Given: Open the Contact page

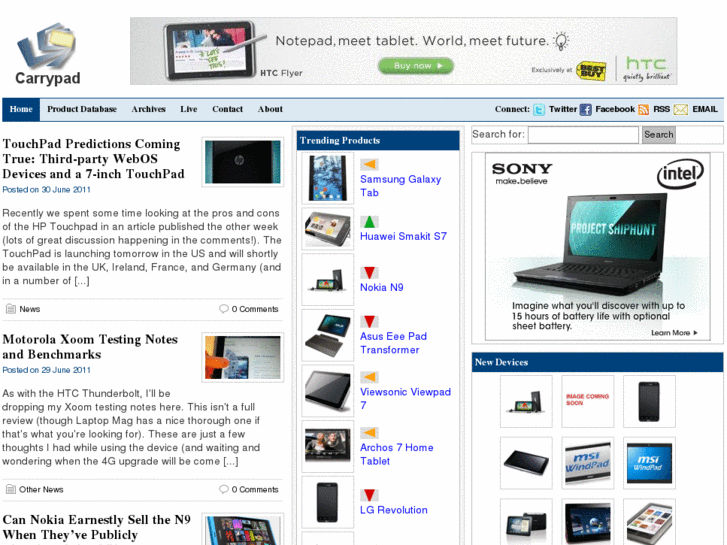Looking at the screenshot, I should click(x=228, y=109).
